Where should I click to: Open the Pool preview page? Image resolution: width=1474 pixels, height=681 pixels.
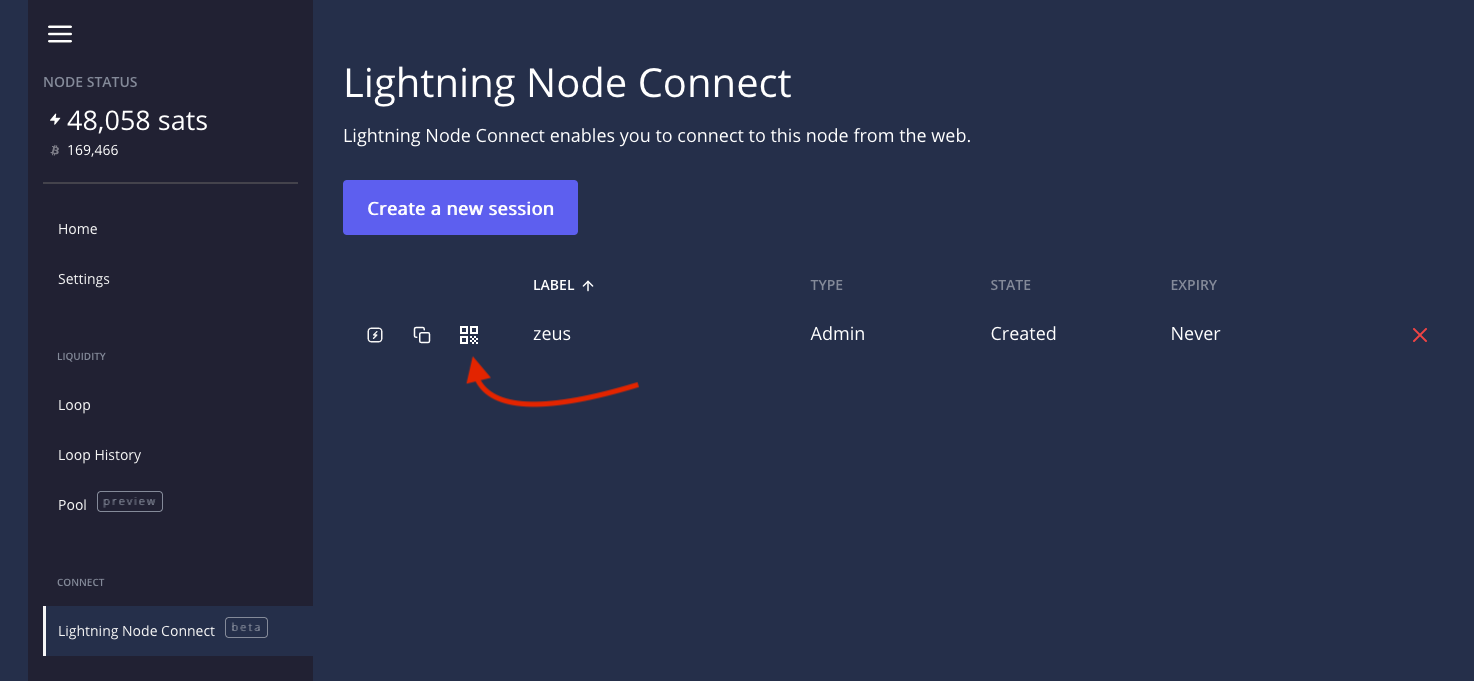[x=73, y=505]
